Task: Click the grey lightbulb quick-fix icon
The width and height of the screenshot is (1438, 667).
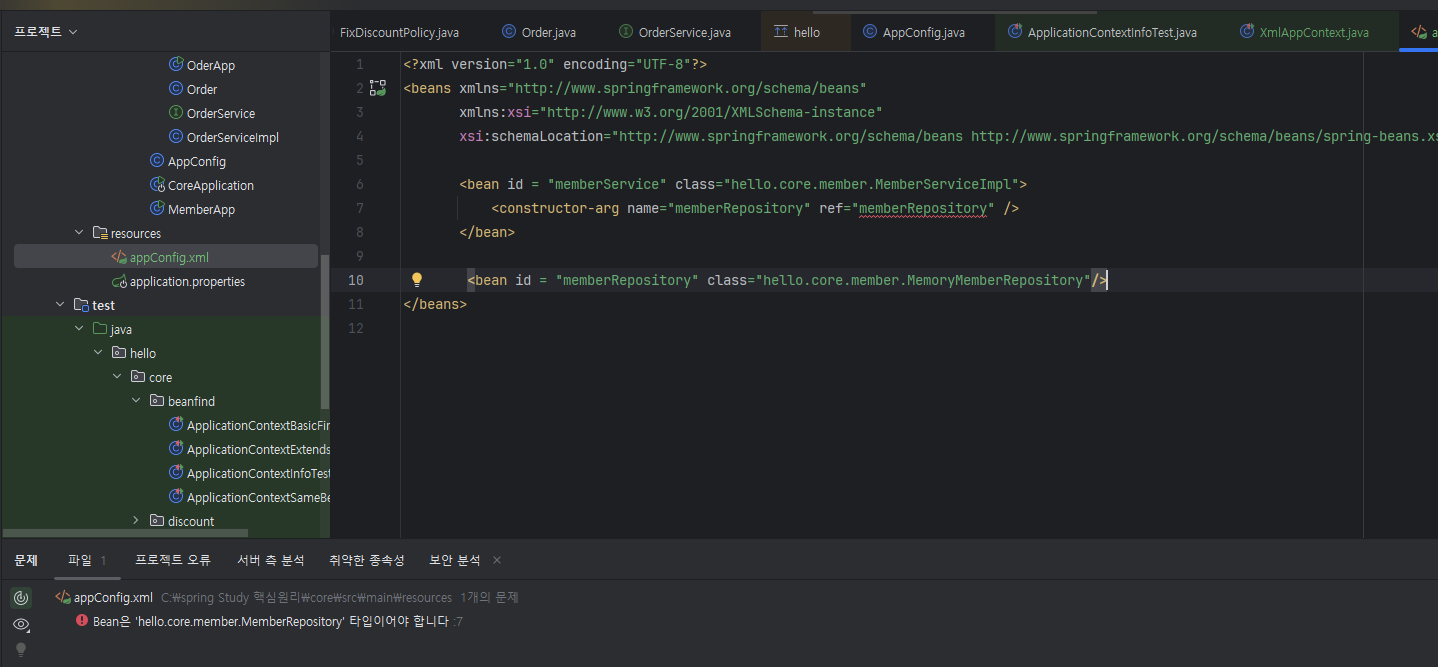Action: (20, 650)
